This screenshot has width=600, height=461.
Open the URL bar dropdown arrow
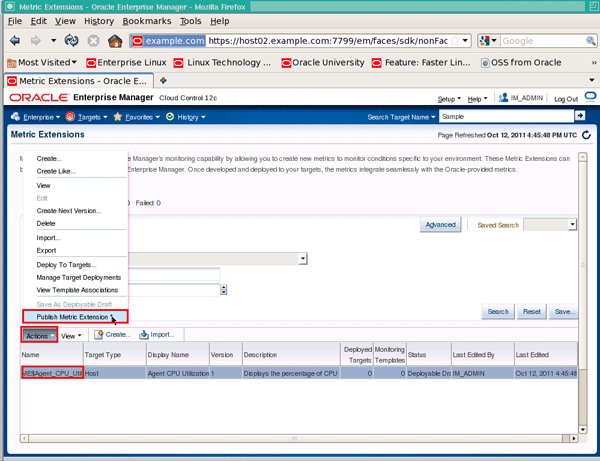[465, 41]
